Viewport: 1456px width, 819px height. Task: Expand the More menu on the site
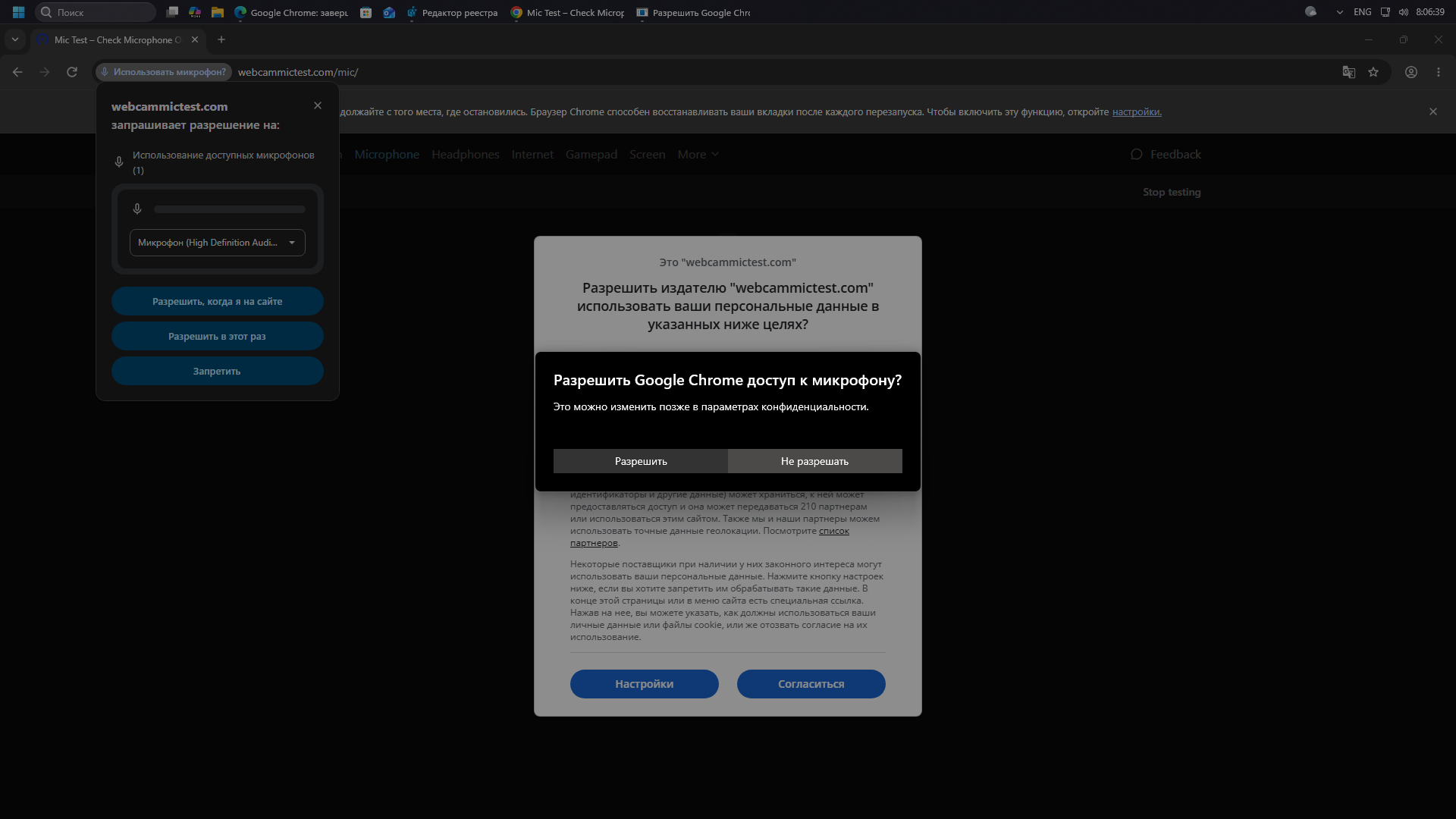coord(698,154)
